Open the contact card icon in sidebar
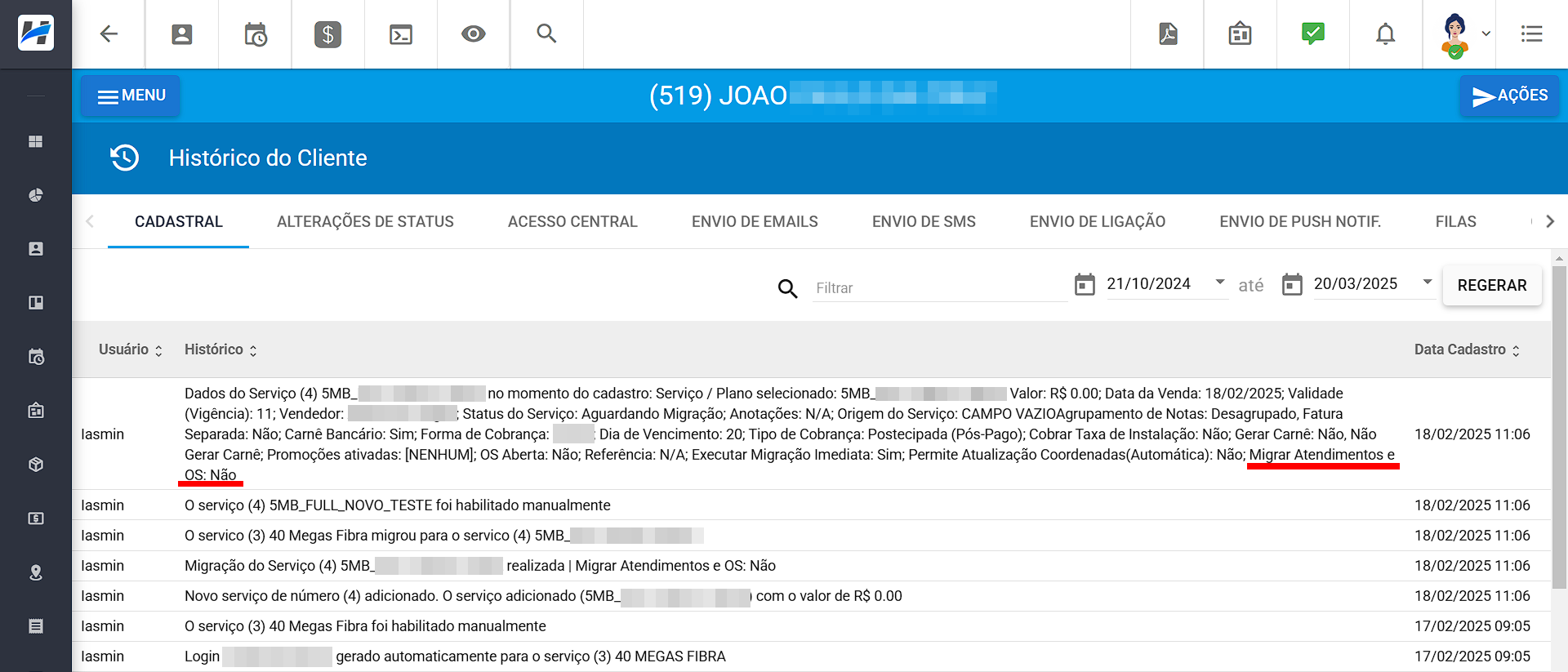This screenshot has height=672, width=1568. coord(36,249)
